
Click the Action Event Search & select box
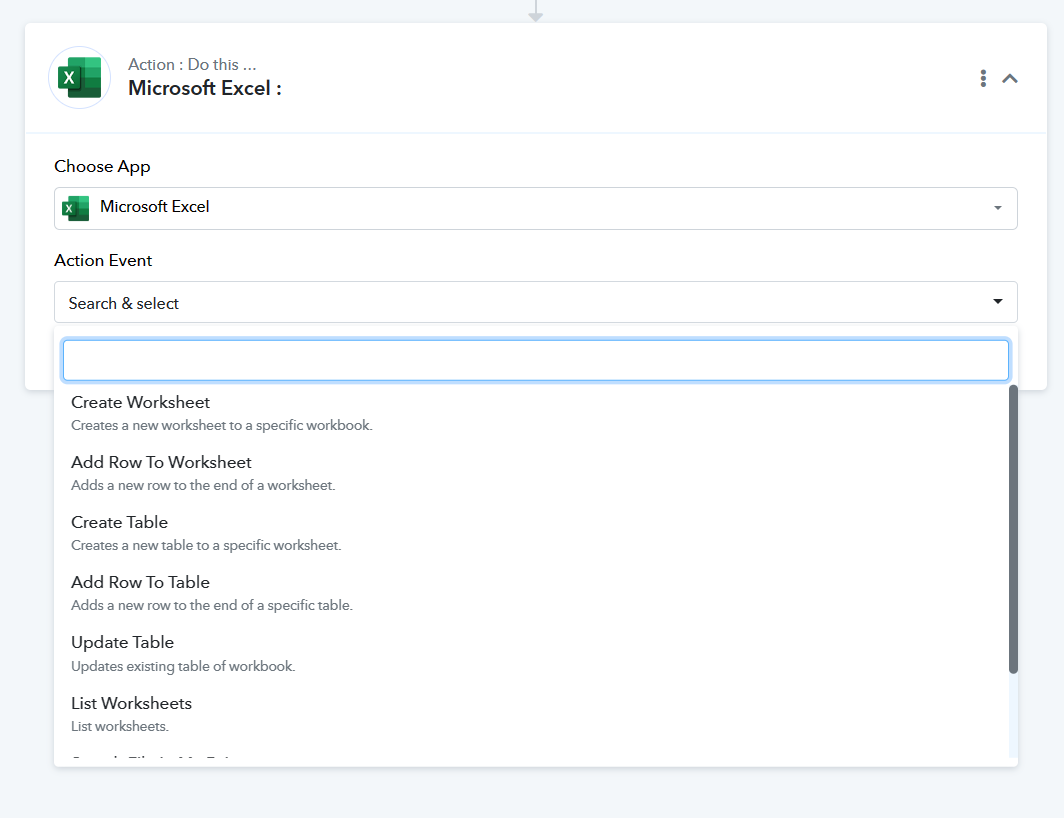pos(535,302)
